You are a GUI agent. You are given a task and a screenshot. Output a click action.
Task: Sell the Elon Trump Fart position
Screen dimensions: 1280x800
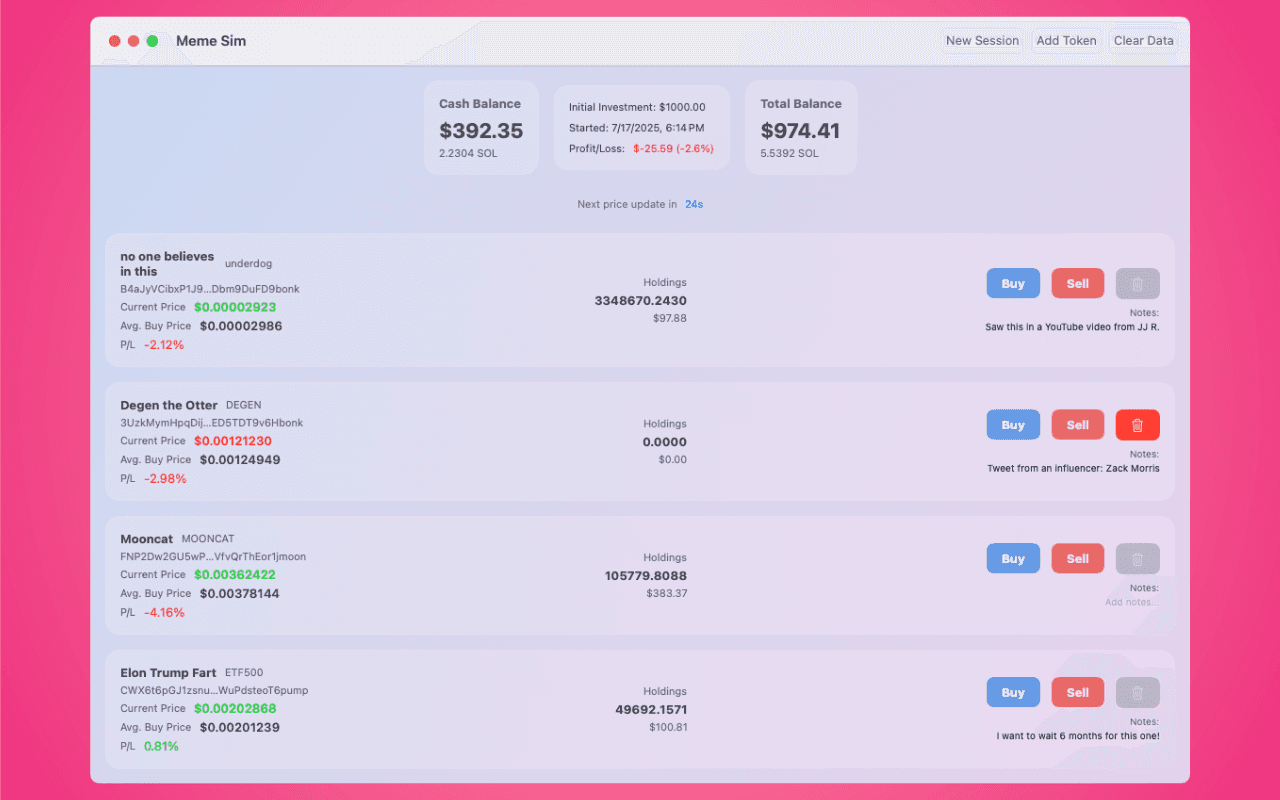coord(1077,692)
